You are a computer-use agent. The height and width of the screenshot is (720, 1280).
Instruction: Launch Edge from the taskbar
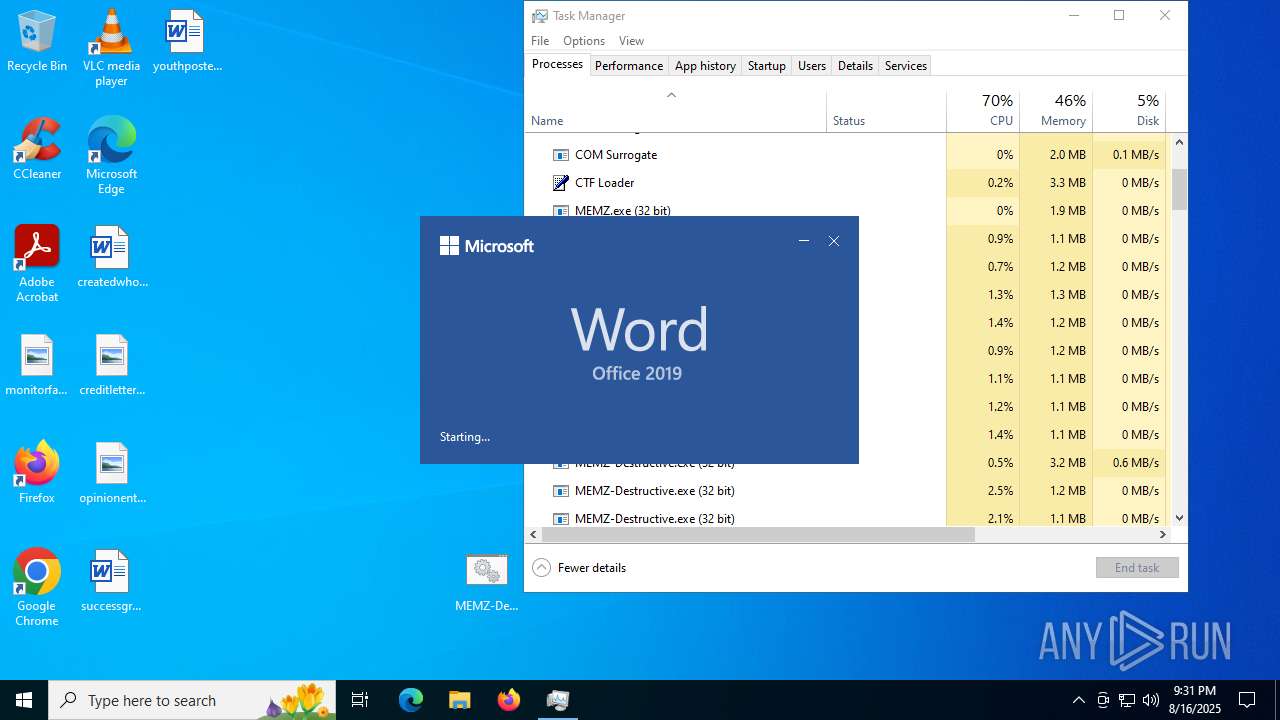click(x=411, y=700)
